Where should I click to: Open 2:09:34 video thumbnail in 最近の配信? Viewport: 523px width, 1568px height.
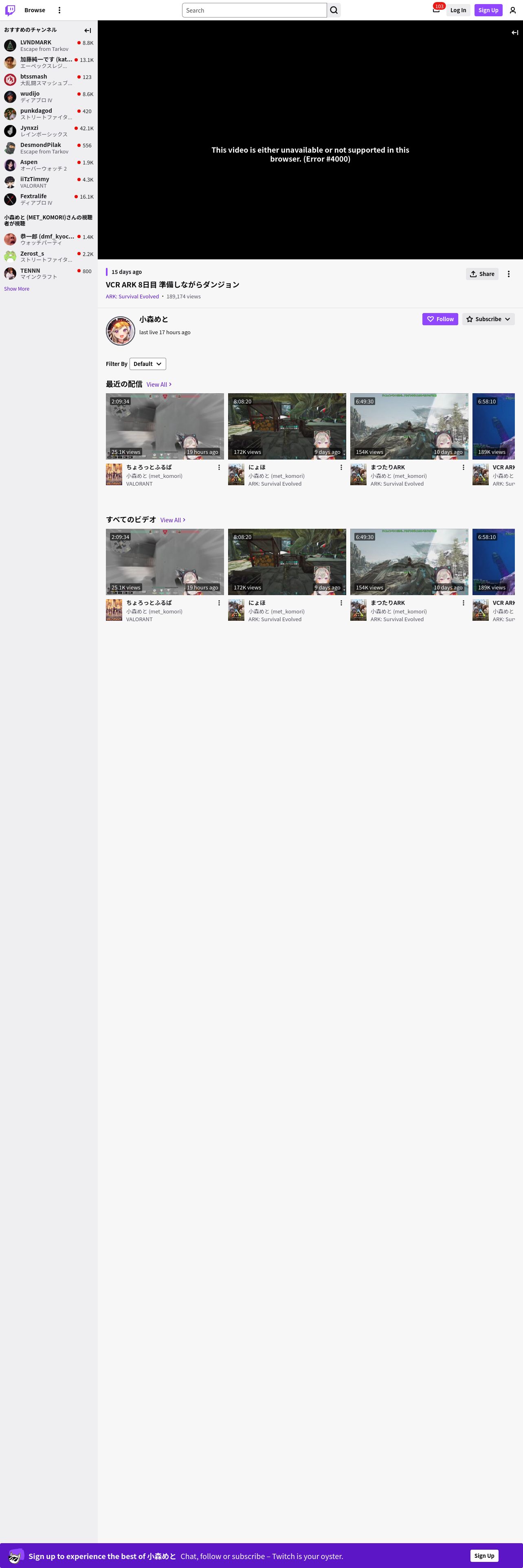(x=165, y=426)
